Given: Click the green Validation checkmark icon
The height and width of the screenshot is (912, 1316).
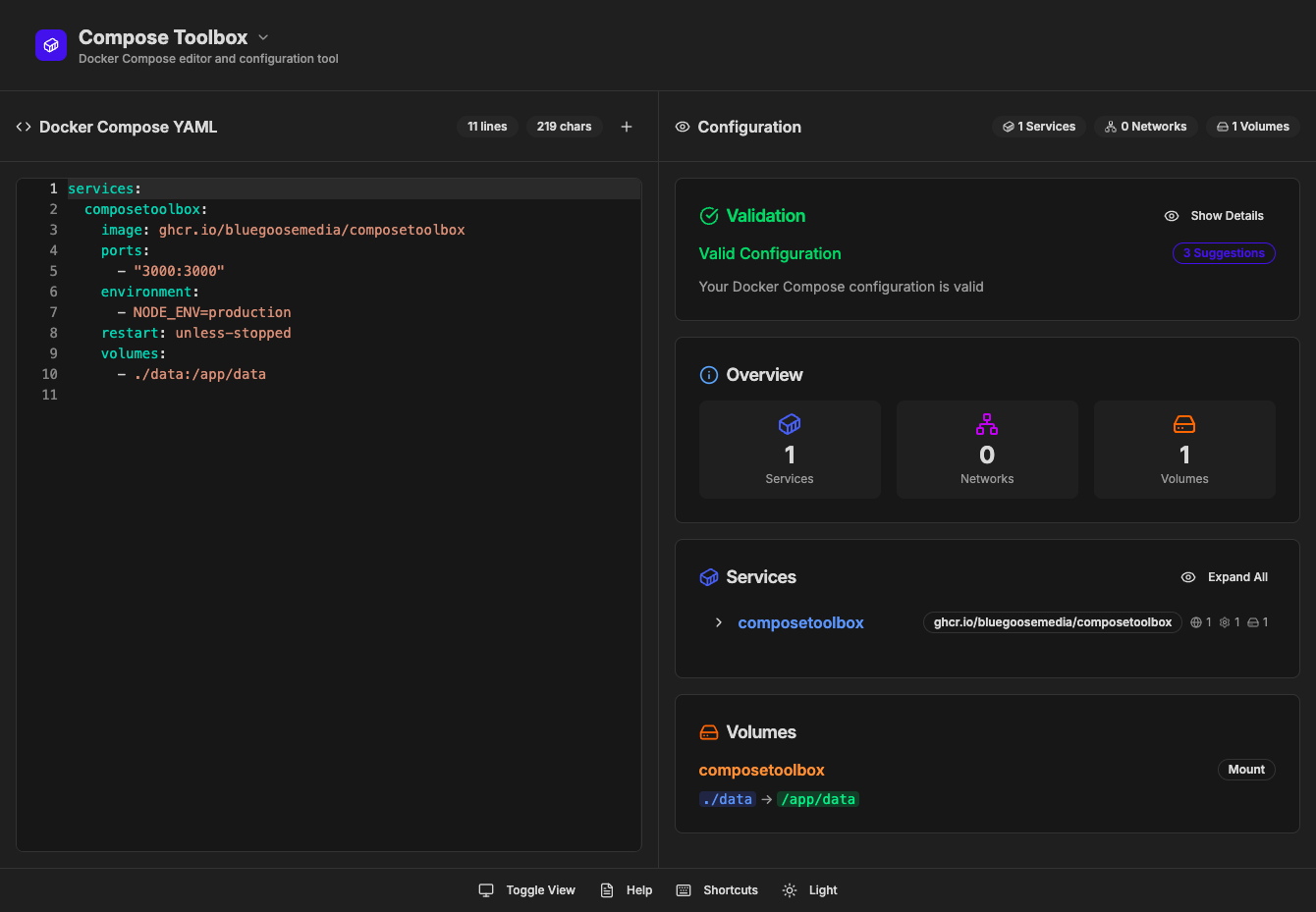Looking at the screenshot, I should click(x=709, y=216).
